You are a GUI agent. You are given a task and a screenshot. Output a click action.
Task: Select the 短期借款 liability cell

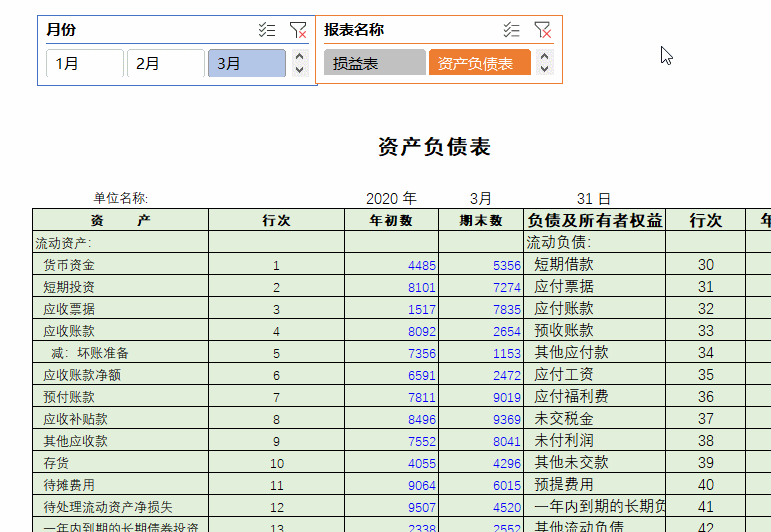click(x=594, y=265)
